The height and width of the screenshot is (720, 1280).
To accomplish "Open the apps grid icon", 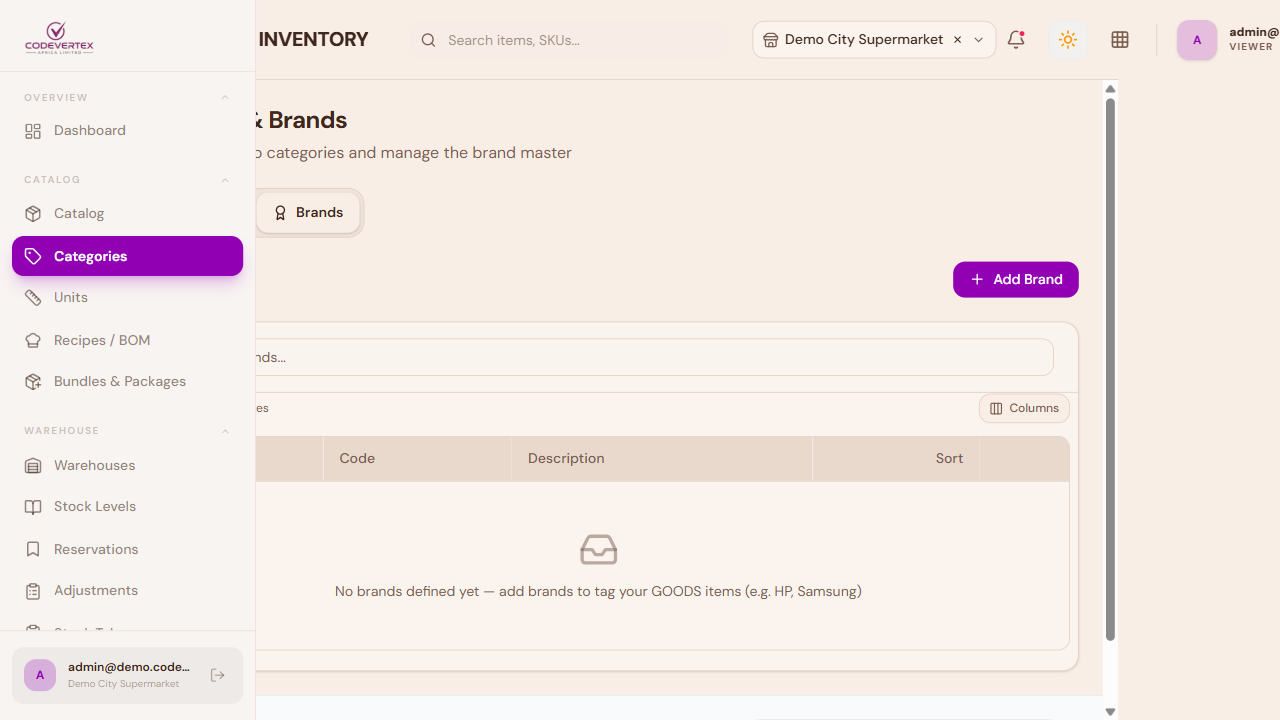I will click(x=1120, y=40).
